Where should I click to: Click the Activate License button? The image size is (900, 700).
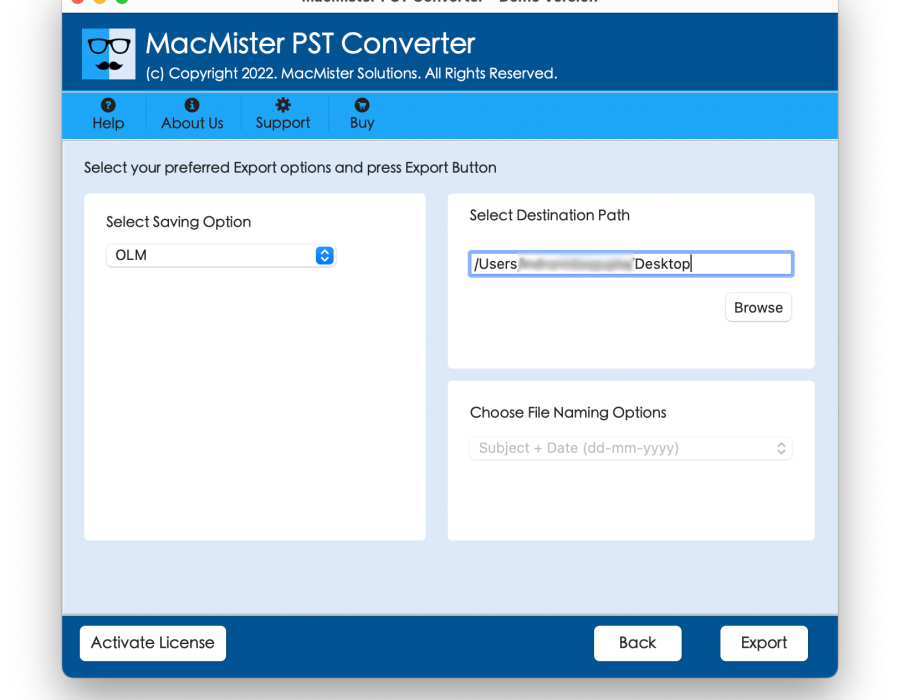[153, 643]
